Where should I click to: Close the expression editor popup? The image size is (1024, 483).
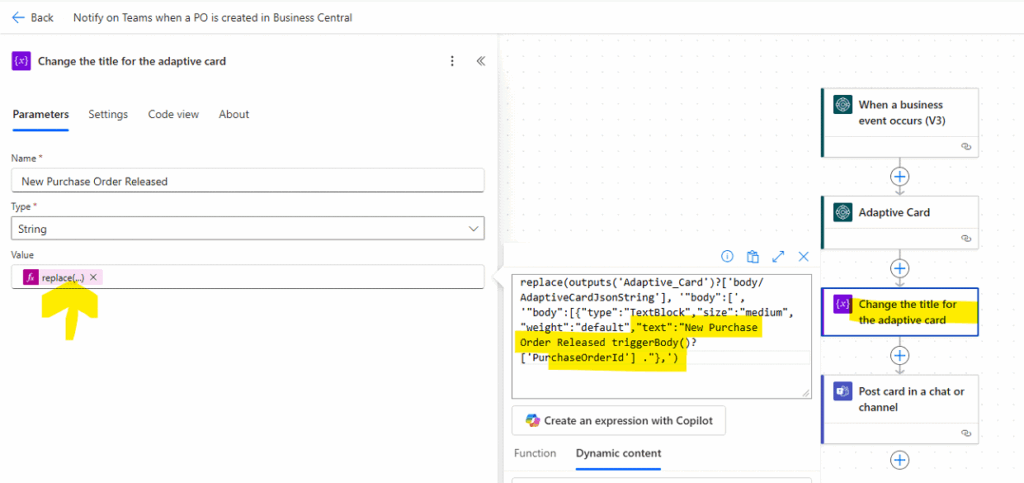point(803,256)
